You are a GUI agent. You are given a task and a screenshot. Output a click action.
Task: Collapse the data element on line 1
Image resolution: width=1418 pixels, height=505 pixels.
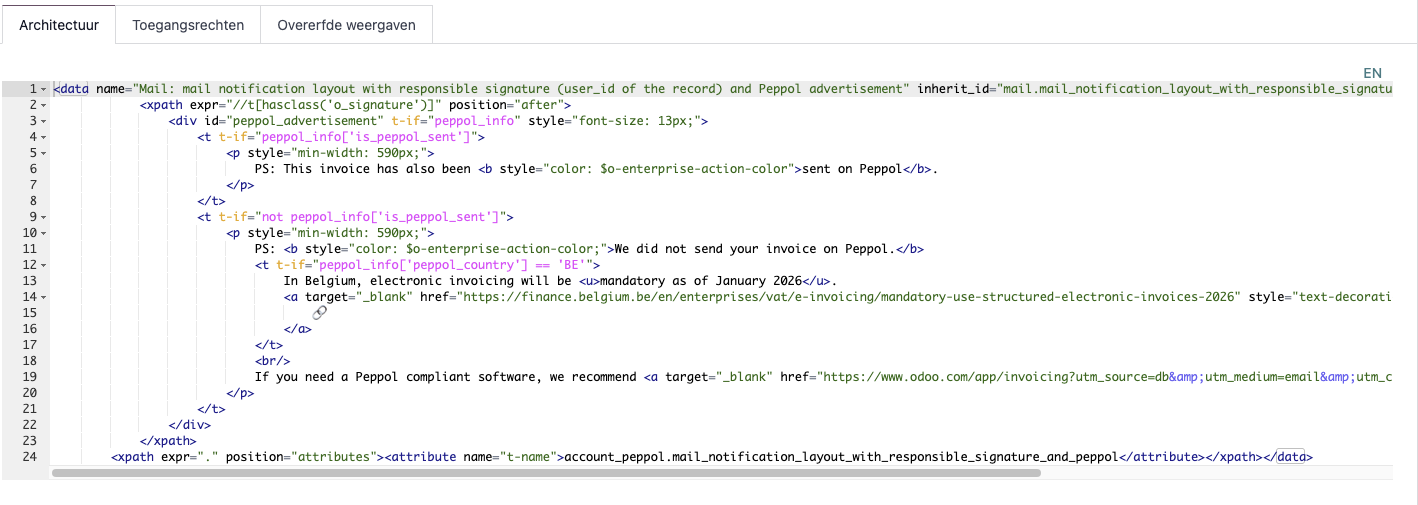click(44, 89)
